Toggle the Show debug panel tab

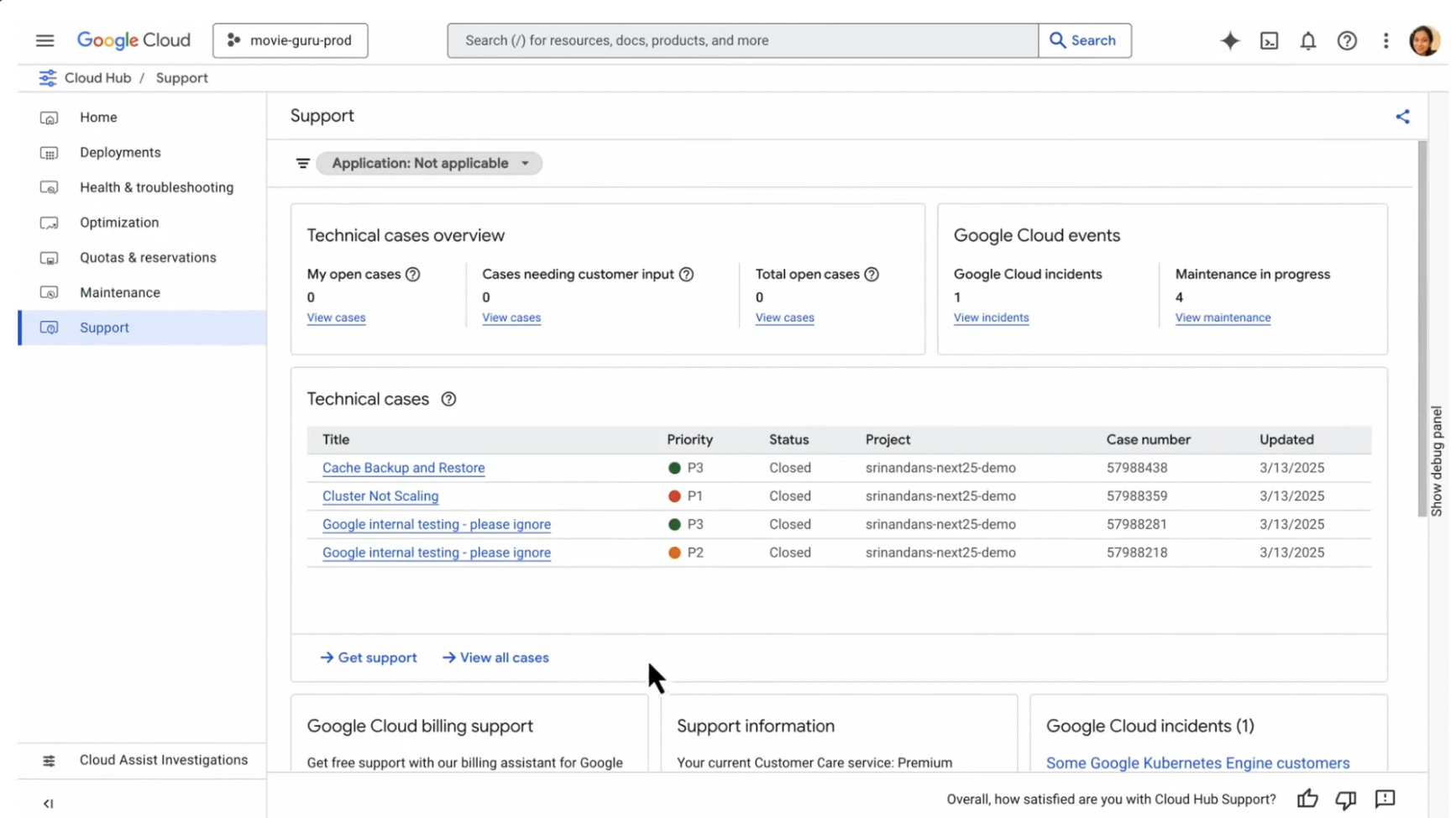click(x=1436, y=461)
